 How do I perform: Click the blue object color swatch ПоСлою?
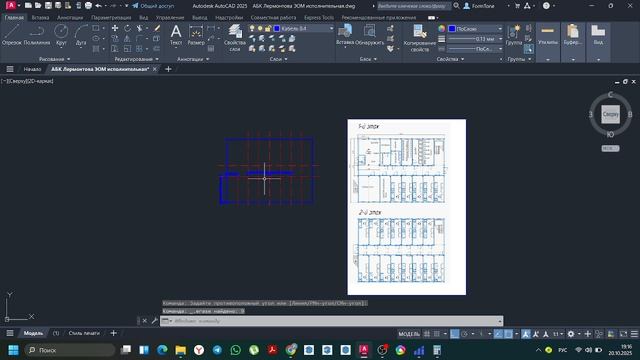(x=452, y=29)
